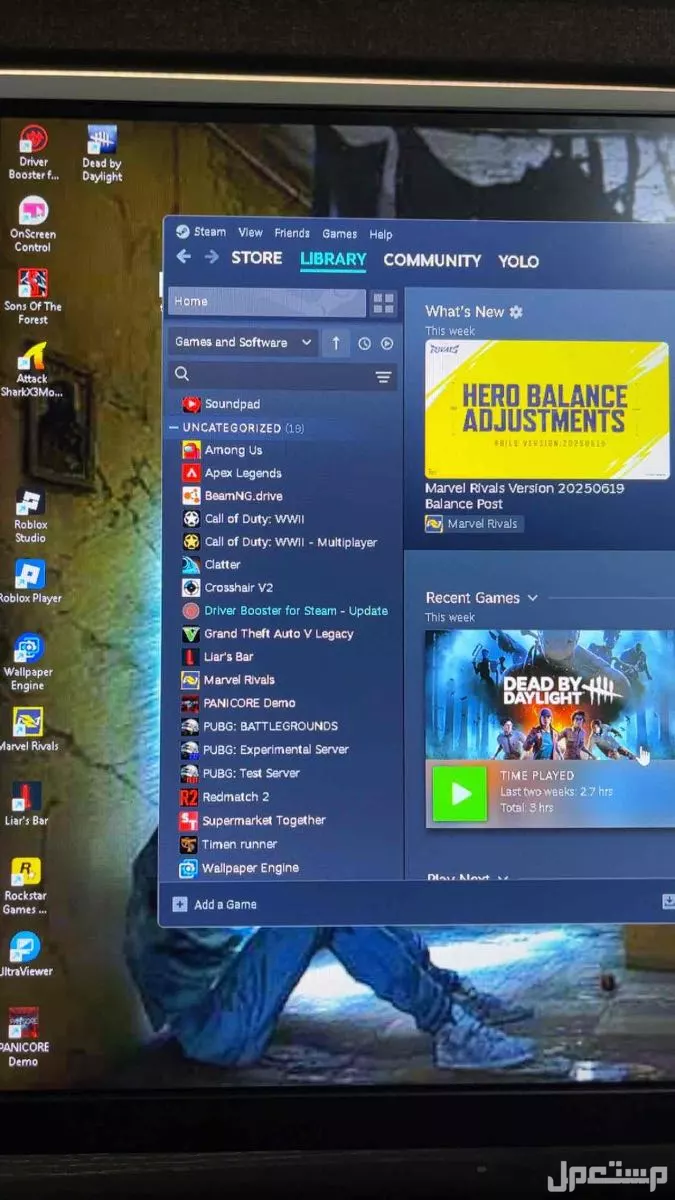The image size is (675, 1200).
Task: Click the Add a Game plus icon
Action: pos(179,904)
